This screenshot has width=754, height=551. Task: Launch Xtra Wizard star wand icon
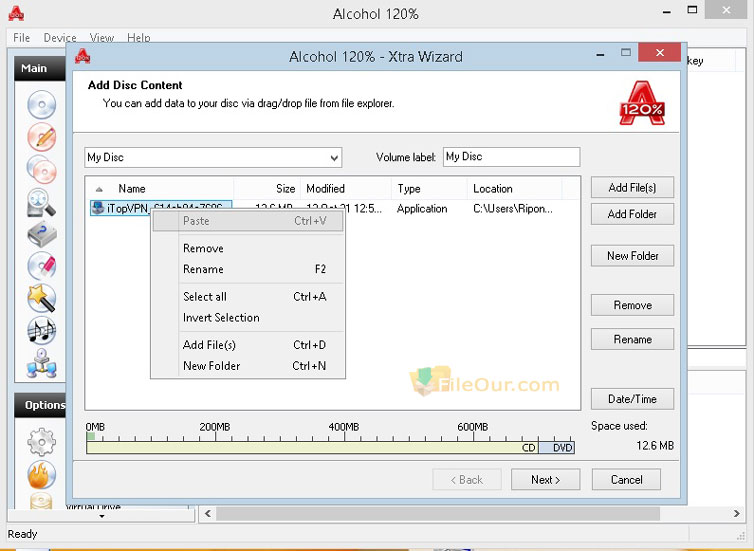42,298
